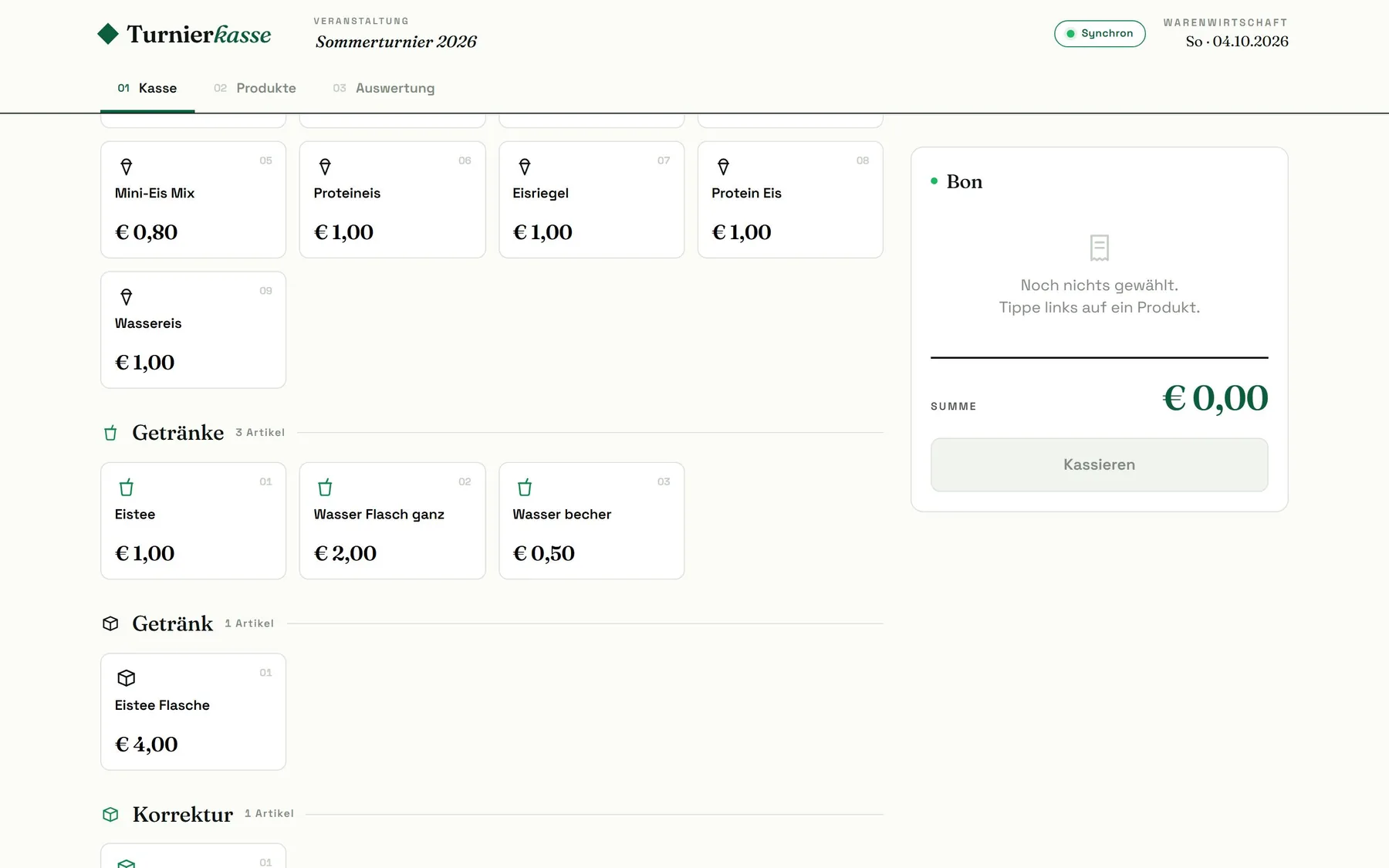This screenshot has width=1389, height=868.
Task: Add Eisriegel to the Bon
Action: 591,200
